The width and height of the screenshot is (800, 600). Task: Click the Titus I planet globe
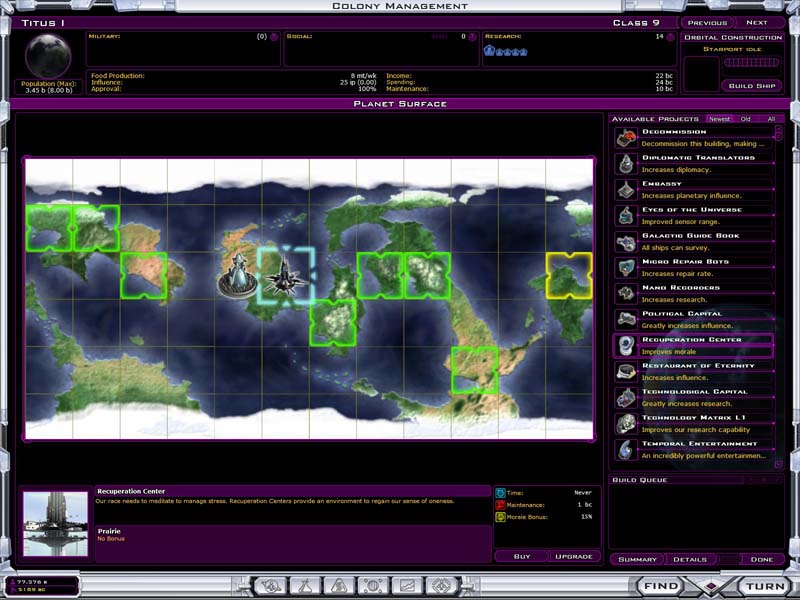click(48, 56)
